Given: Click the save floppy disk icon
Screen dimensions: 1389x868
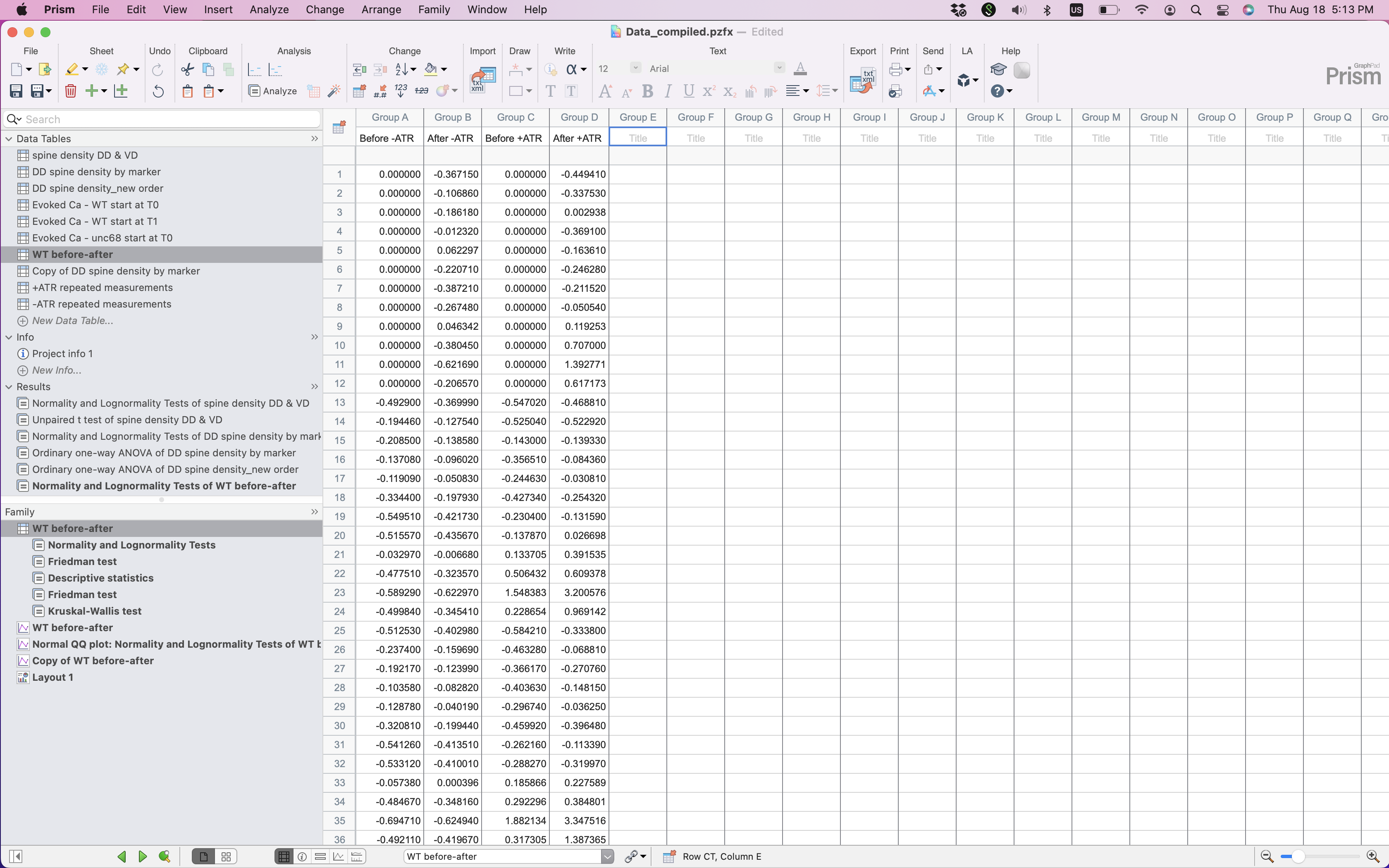Looking at the screenshot, I should click(16, 91).
